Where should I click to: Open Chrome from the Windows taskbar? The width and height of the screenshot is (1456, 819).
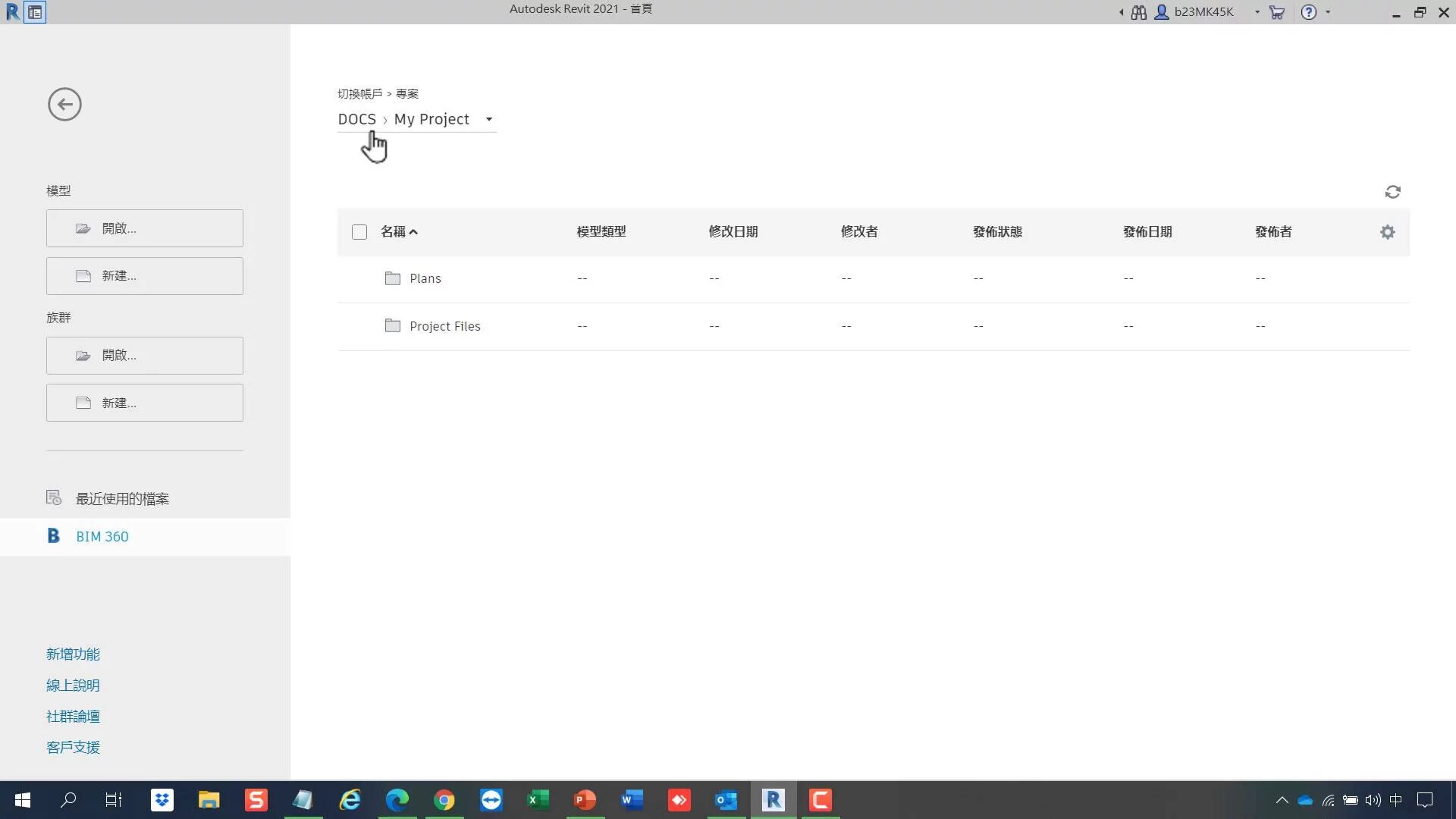tap(444, 800)
